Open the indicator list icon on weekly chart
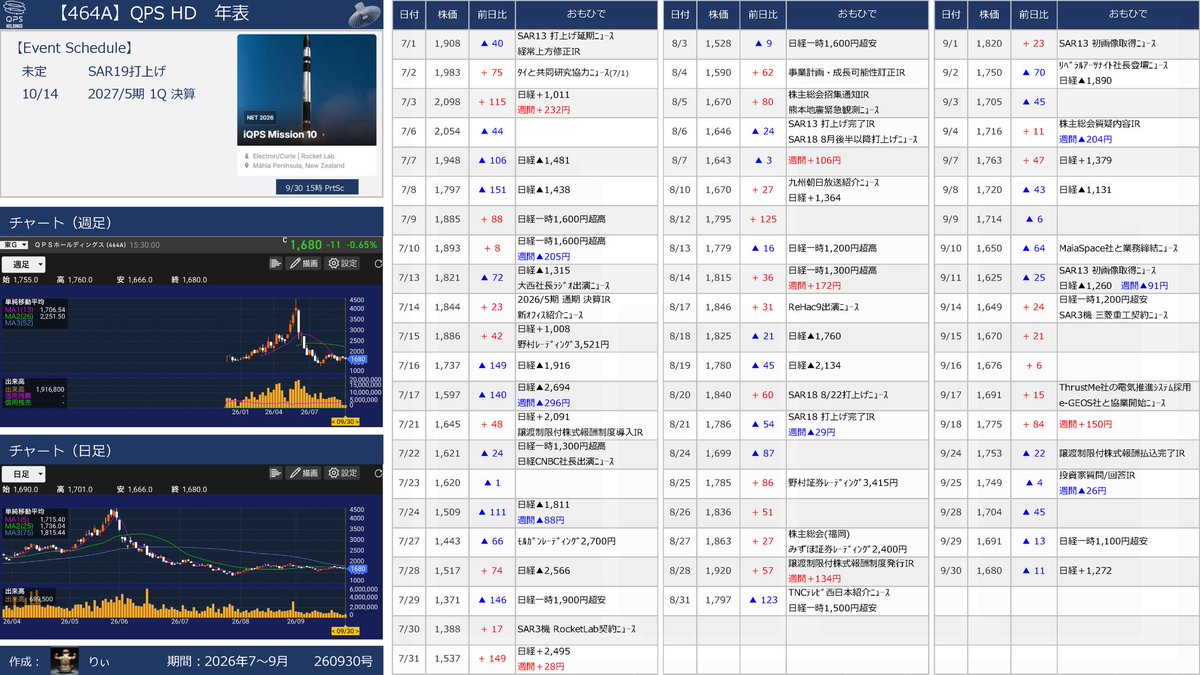The width and height of the screenshot is (1200, 675). [x=275, y=263]
